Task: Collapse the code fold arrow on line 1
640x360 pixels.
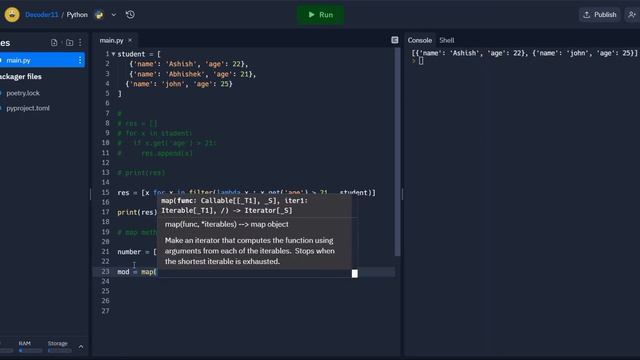Action: (x=113, y=54)
